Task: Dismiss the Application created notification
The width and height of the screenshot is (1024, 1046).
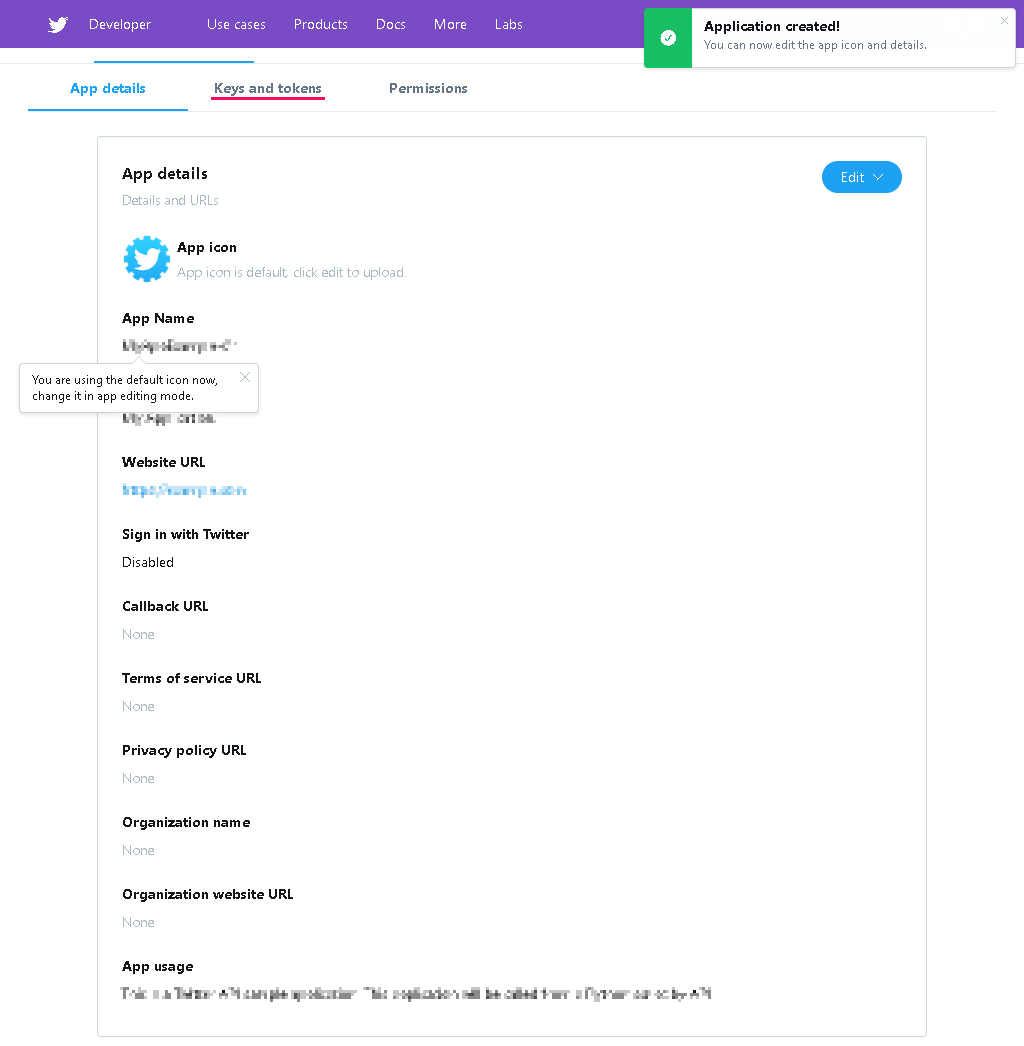Action: coord(1004,21)
